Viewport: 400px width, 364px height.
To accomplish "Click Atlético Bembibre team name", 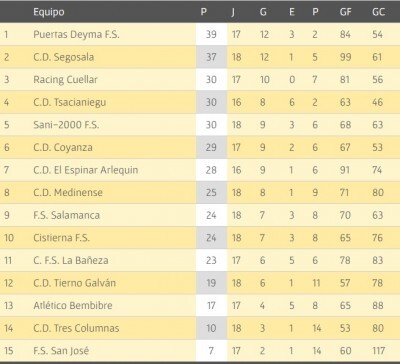I will pyautogui.click(x=73, y=305).
